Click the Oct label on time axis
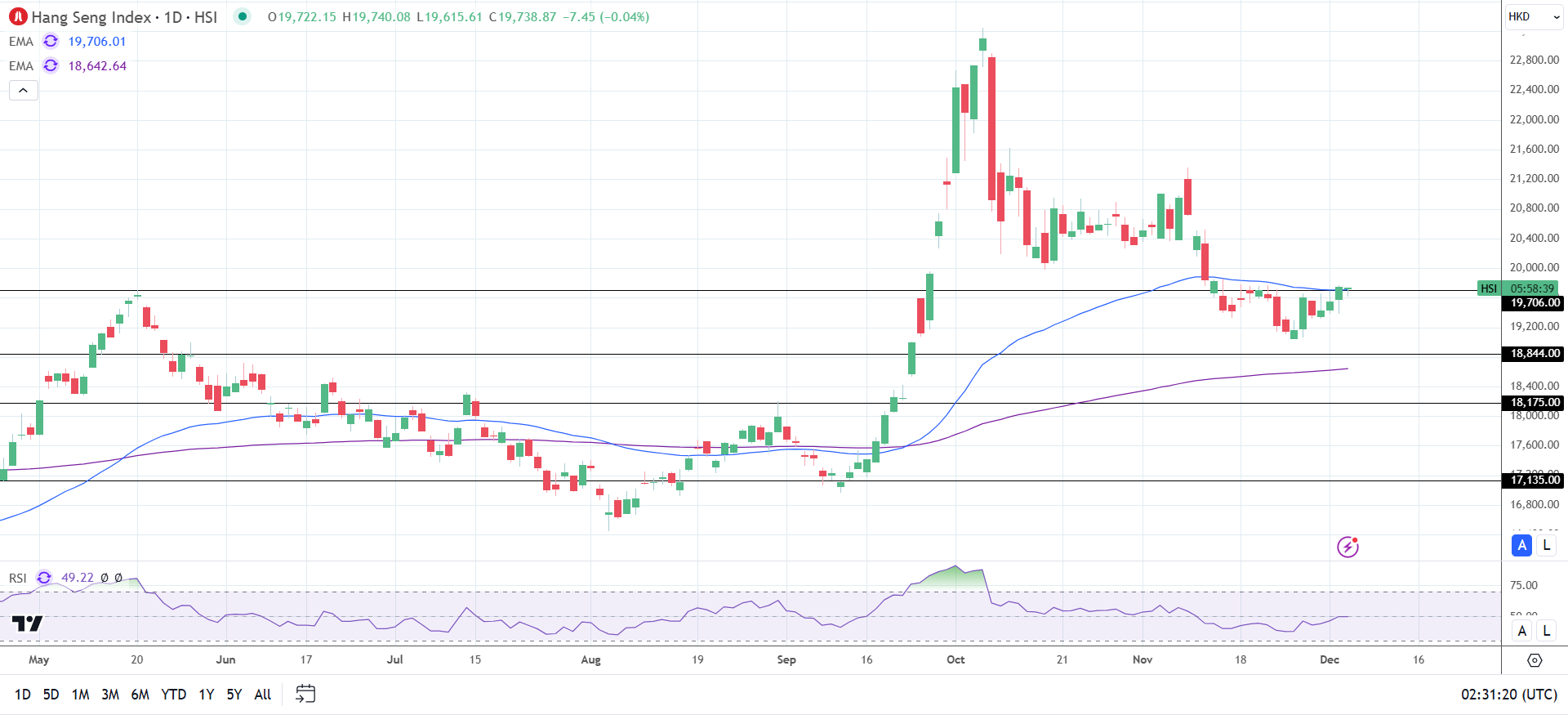The image size is (1568, 715). coord(955,659)
